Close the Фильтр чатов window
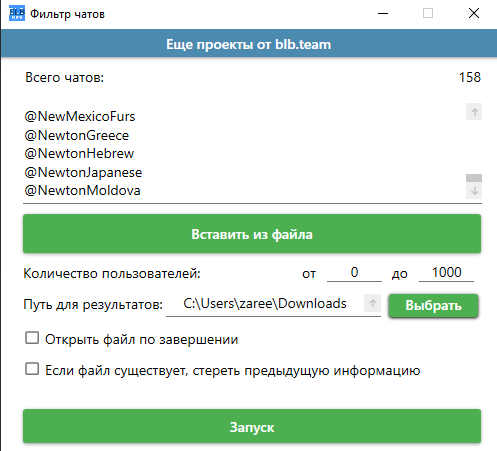The height and width of the screenshot is (451, 497). 474,14
